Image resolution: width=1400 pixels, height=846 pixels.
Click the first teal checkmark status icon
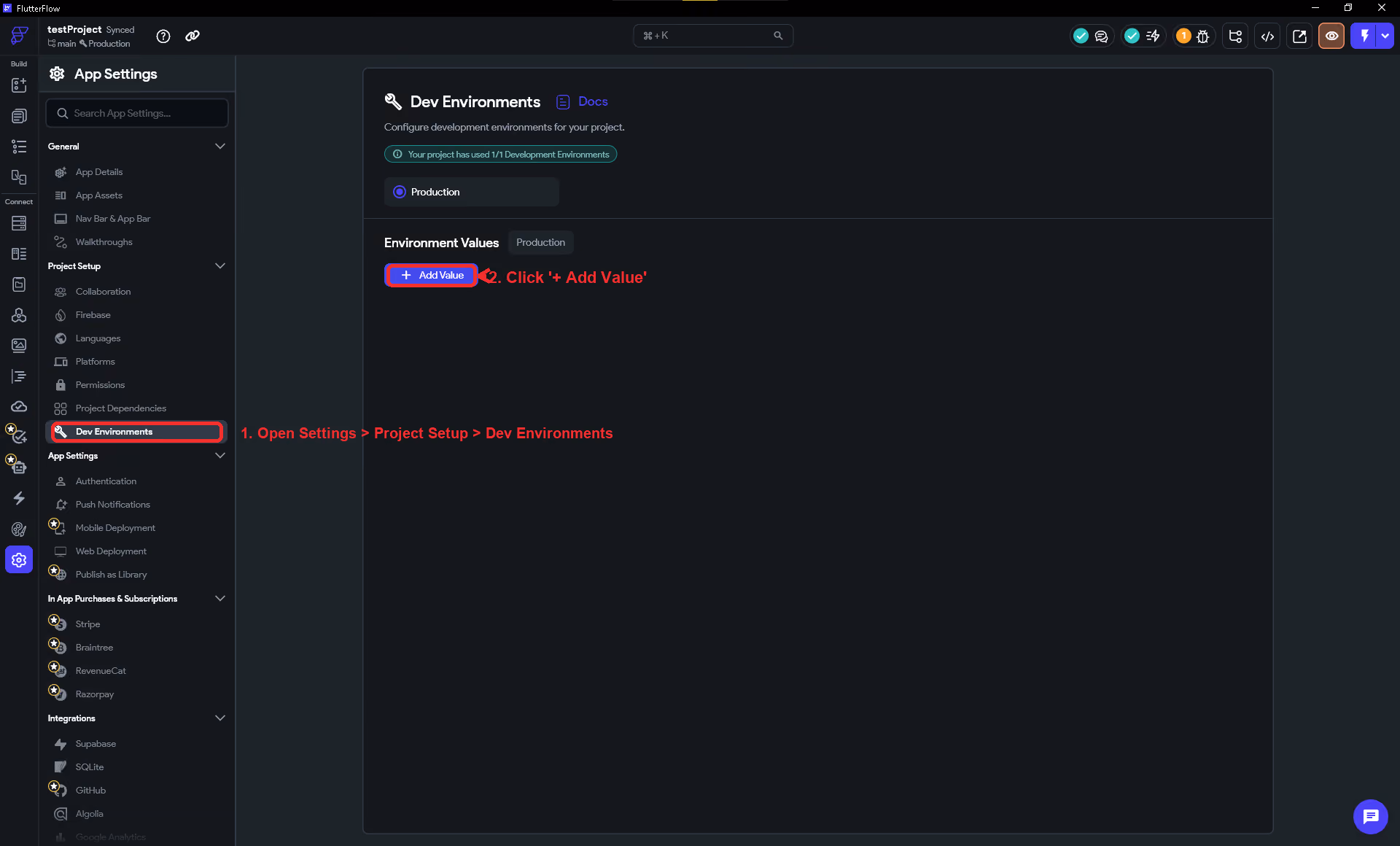[1081, 36]
